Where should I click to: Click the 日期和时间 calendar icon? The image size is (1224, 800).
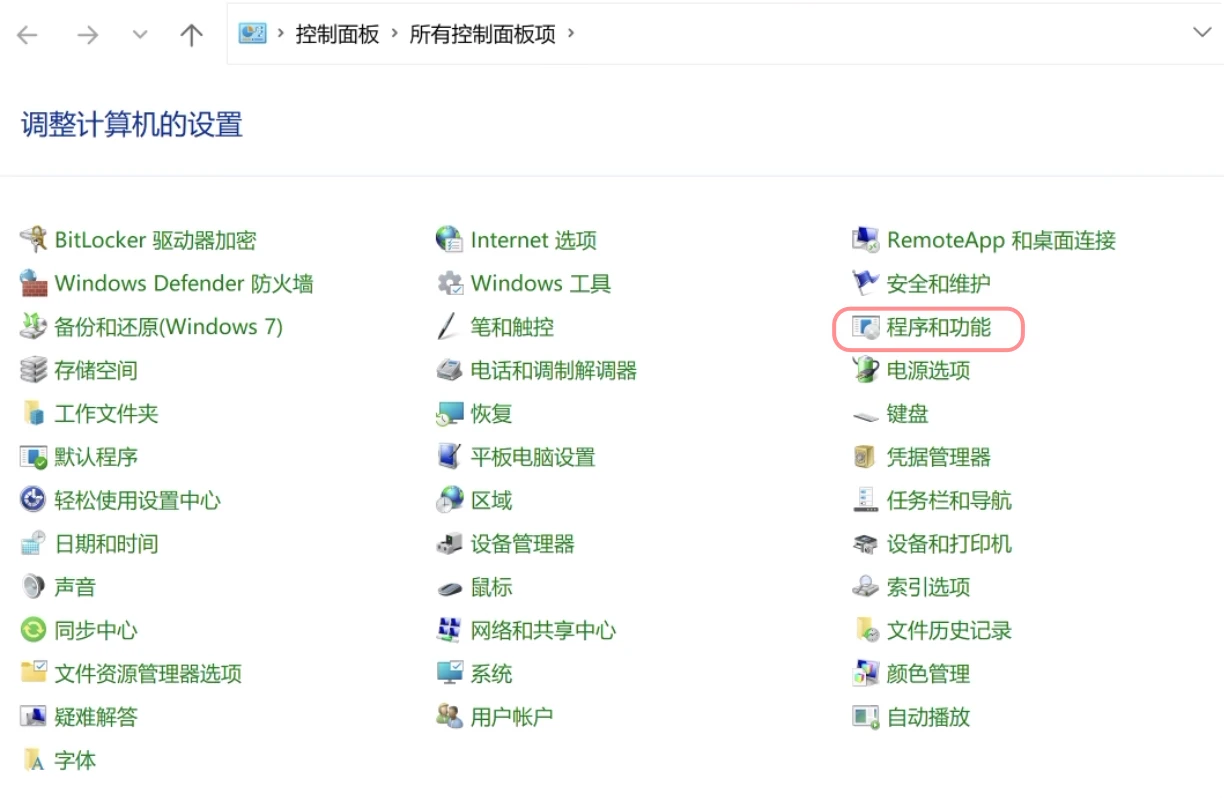pos(34,543)
